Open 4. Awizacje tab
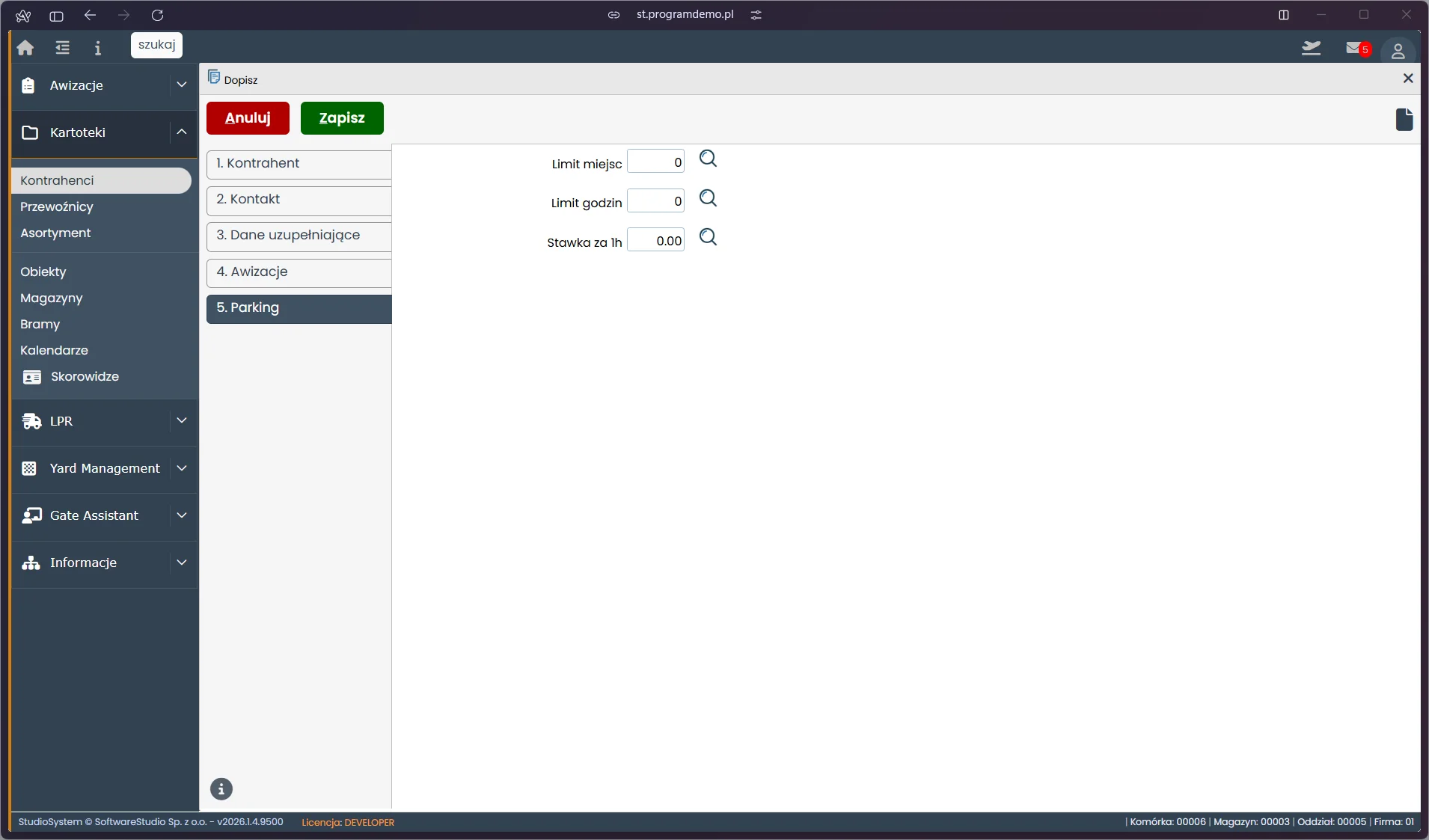 (299, 272)
